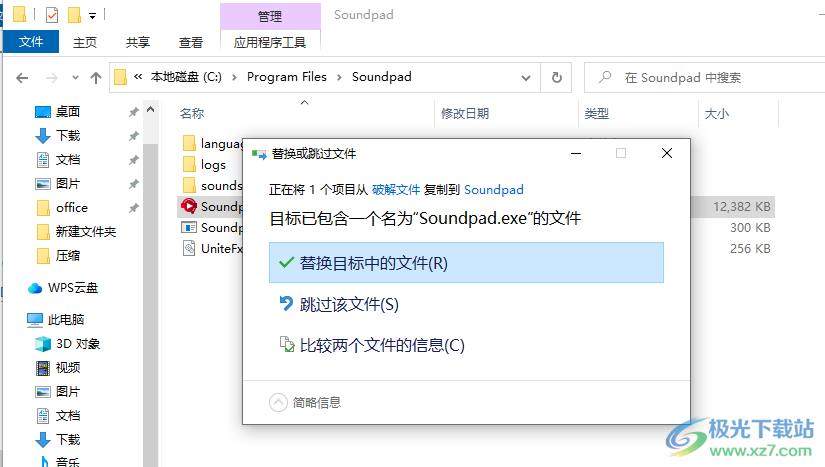The height and width of the screenshot is (467, 825).
Task: Switch to the 共享 ribbon tab
Action: click(138, 42)
